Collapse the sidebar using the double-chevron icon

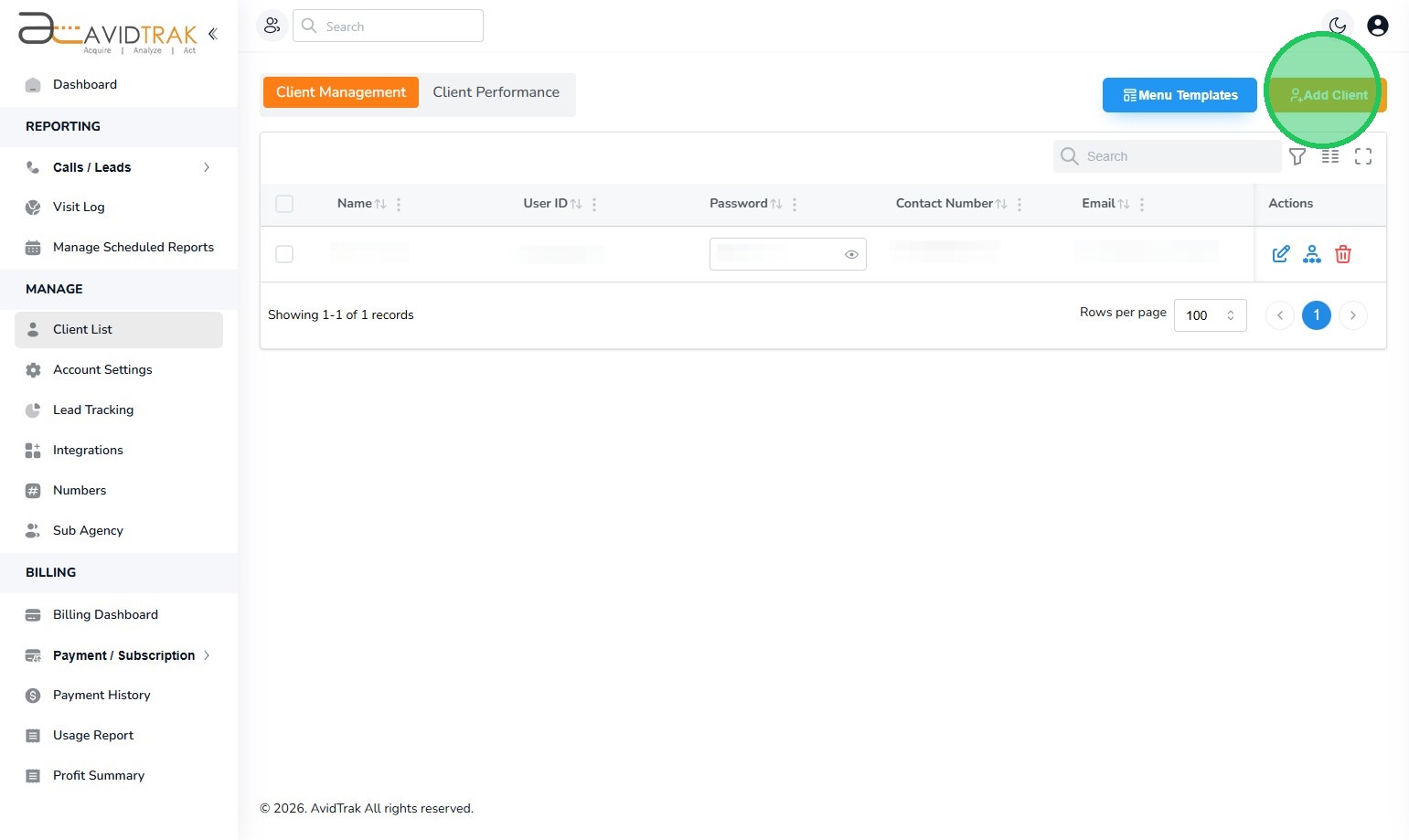click(x=213, y=34)
